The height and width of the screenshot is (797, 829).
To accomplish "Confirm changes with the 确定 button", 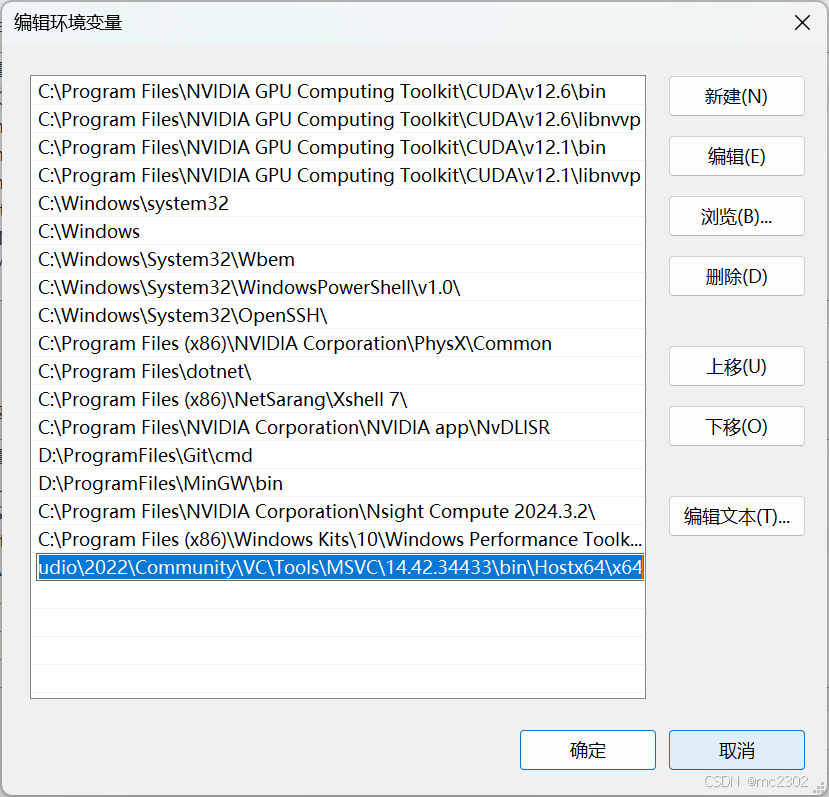I will coord(587,749).
